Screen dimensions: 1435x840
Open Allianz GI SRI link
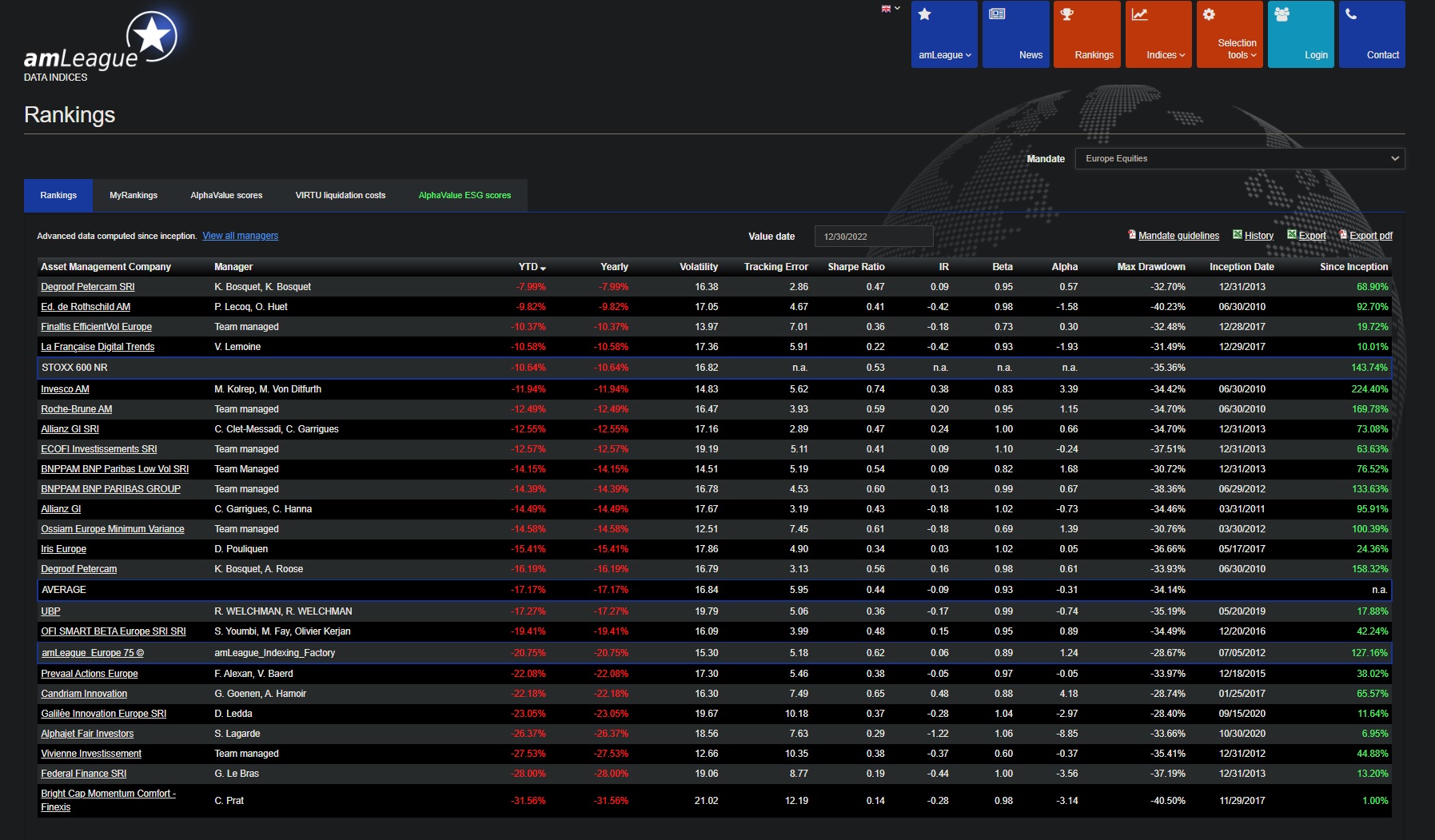(70, 429)
